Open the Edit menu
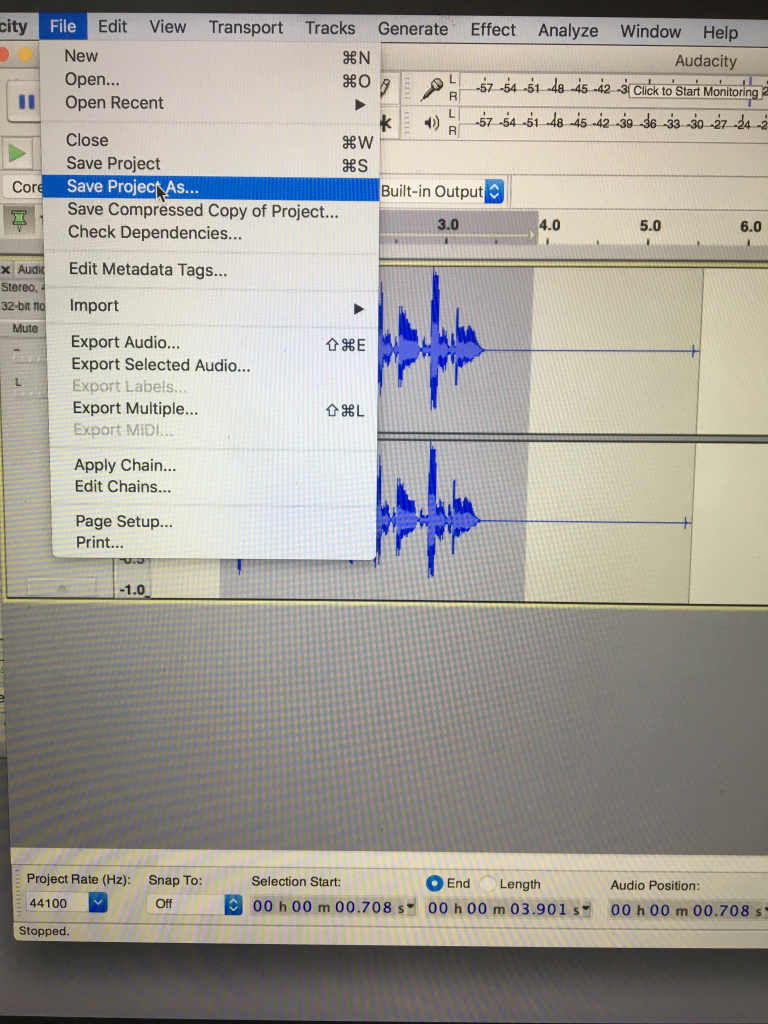 (x=112, y=27)
